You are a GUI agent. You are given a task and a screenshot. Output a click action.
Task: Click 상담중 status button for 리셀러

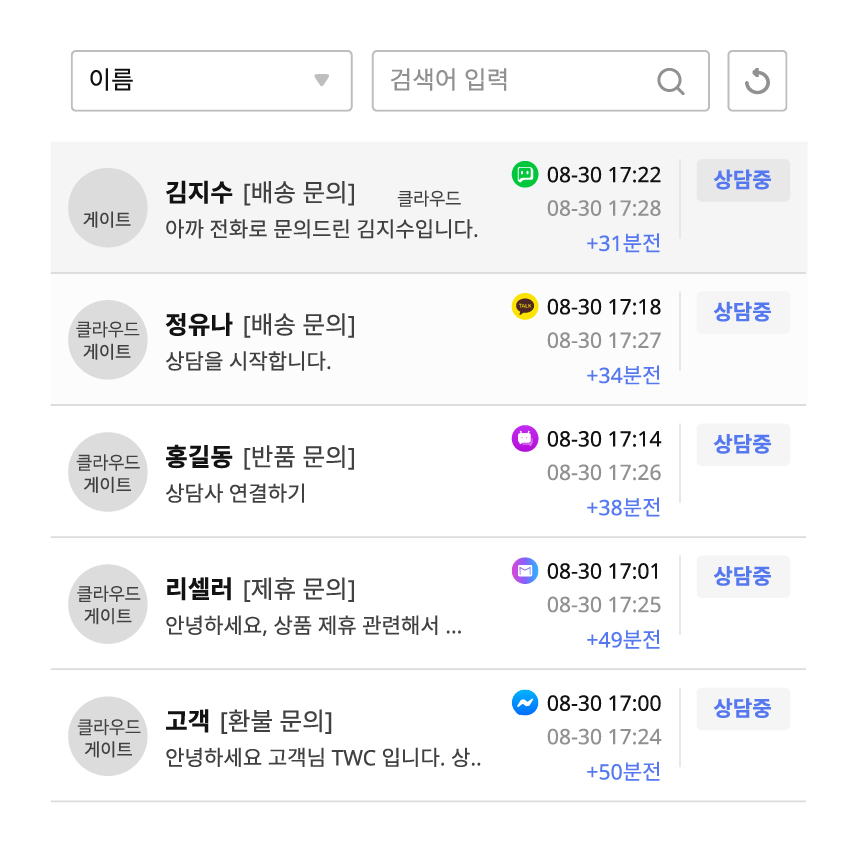[743, 577]
